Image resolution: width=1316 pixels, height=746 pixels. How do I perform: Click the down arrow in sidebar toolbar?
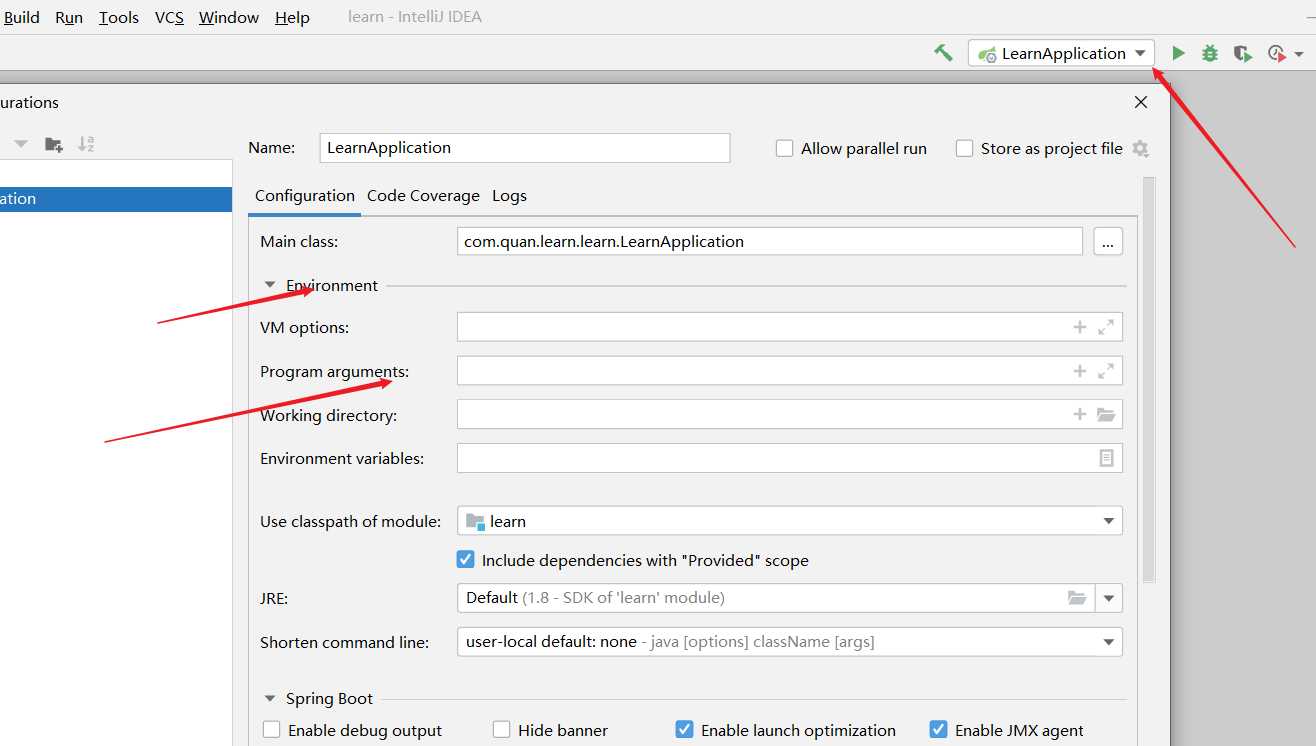click(x=21, y=144)
